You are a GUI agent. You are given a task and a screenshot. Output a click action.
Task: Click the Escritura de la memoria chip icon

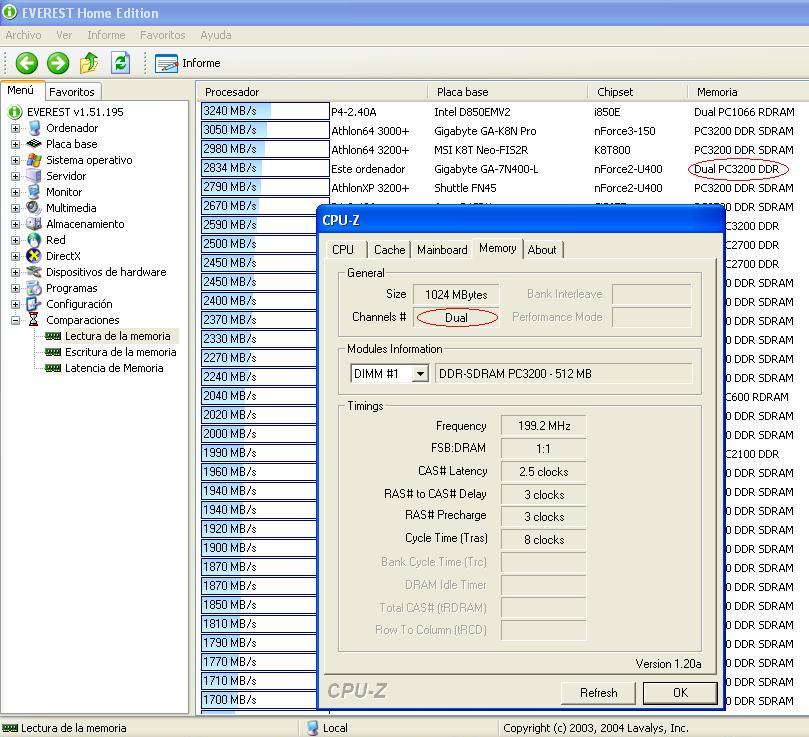[x=53, y=352]
